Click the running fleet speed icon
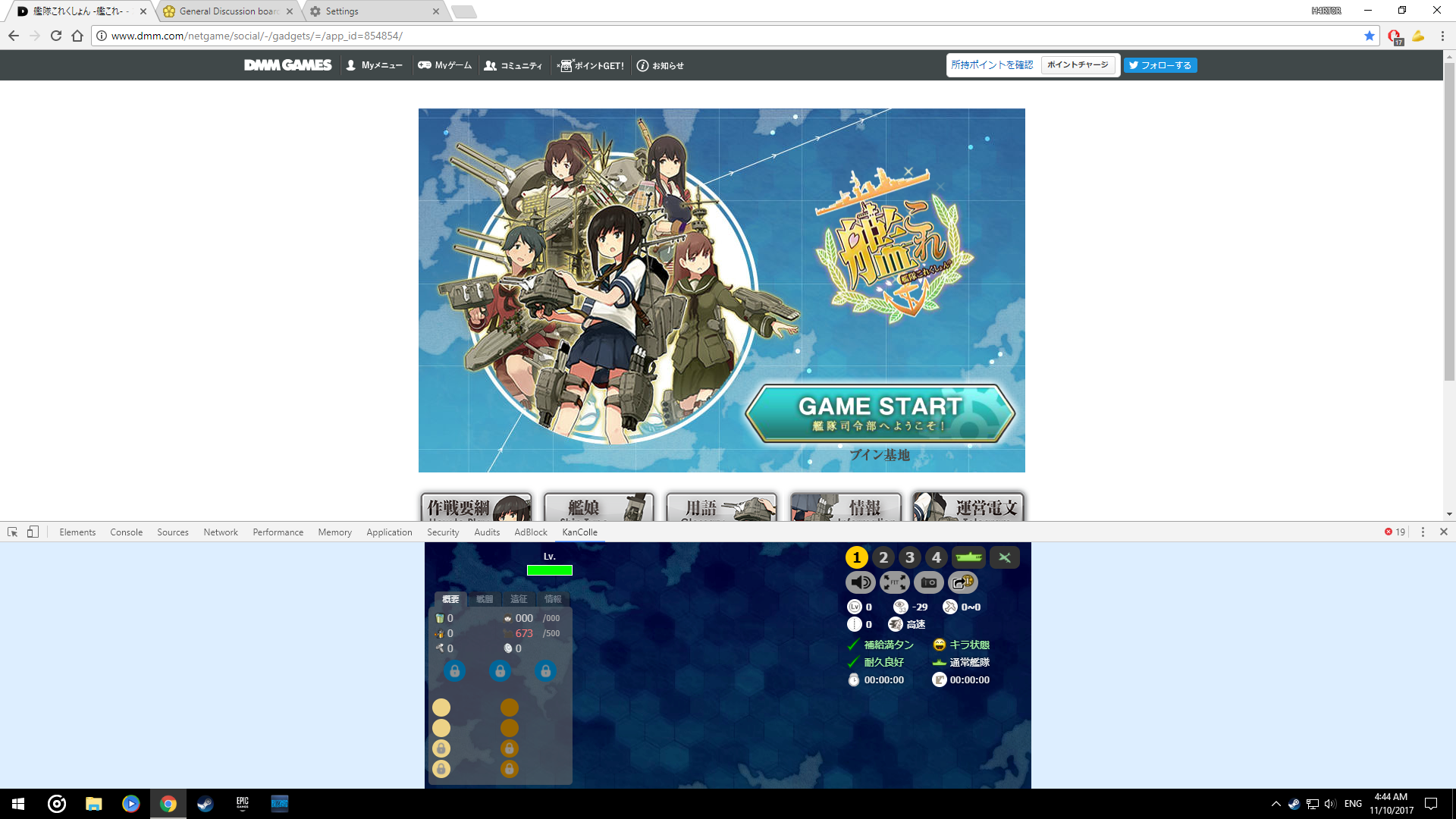The image size is (1456, 819). [895, 624]
